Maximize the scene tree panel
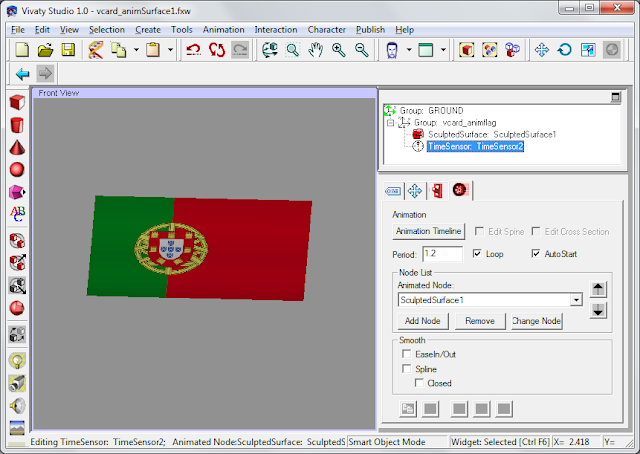The width and height of the screenshot is (640, 454). [616, 97]
